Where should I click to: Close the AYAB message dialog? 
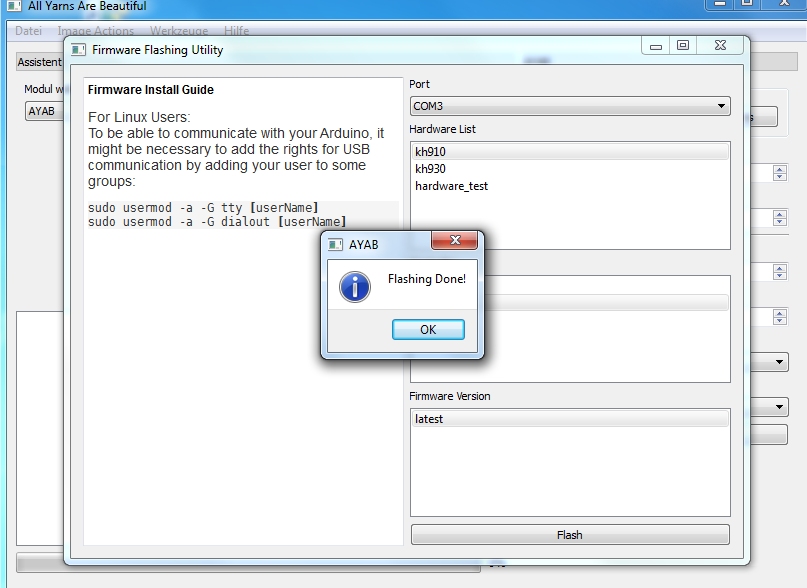click(x=455, y=240)
